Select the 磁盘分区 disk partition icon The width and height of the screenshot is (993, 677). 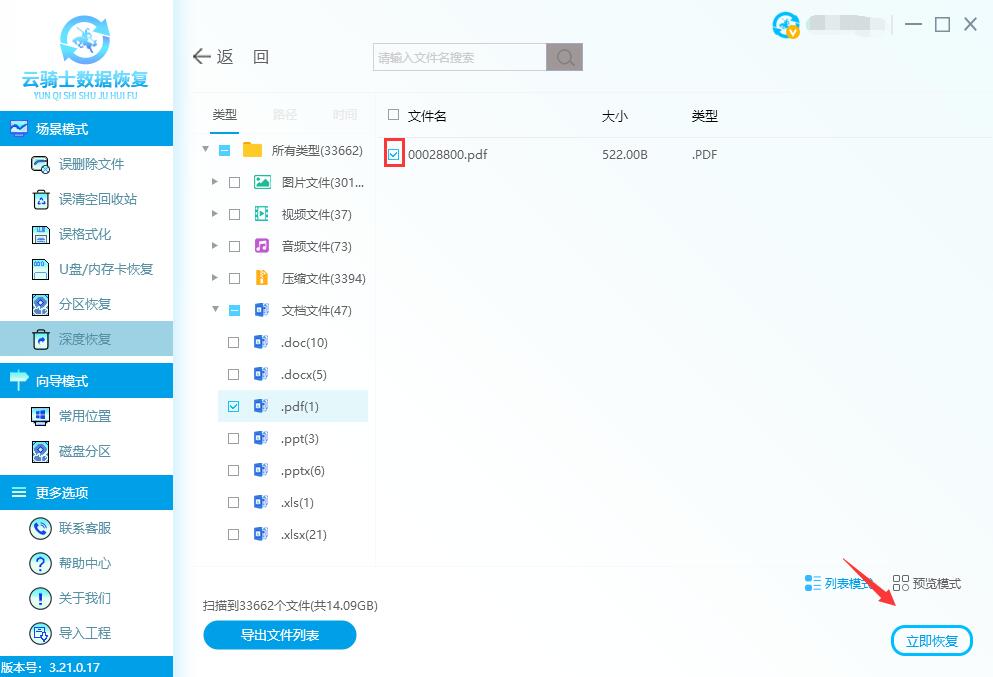(x=41, y=452)
